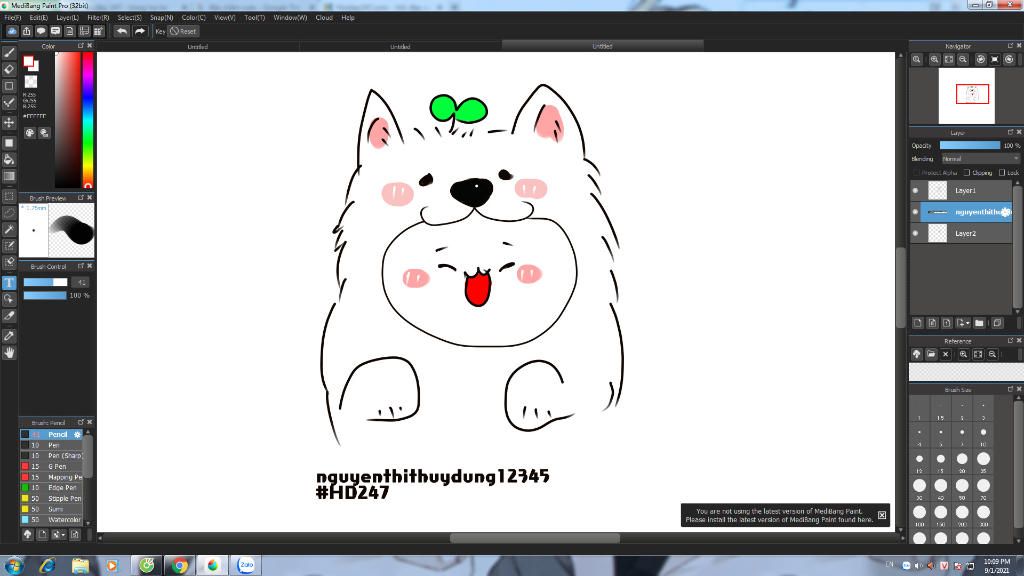Click the cloud icon in the top toolbar
Screen dimensions: 1024x576
click(12, 31)
